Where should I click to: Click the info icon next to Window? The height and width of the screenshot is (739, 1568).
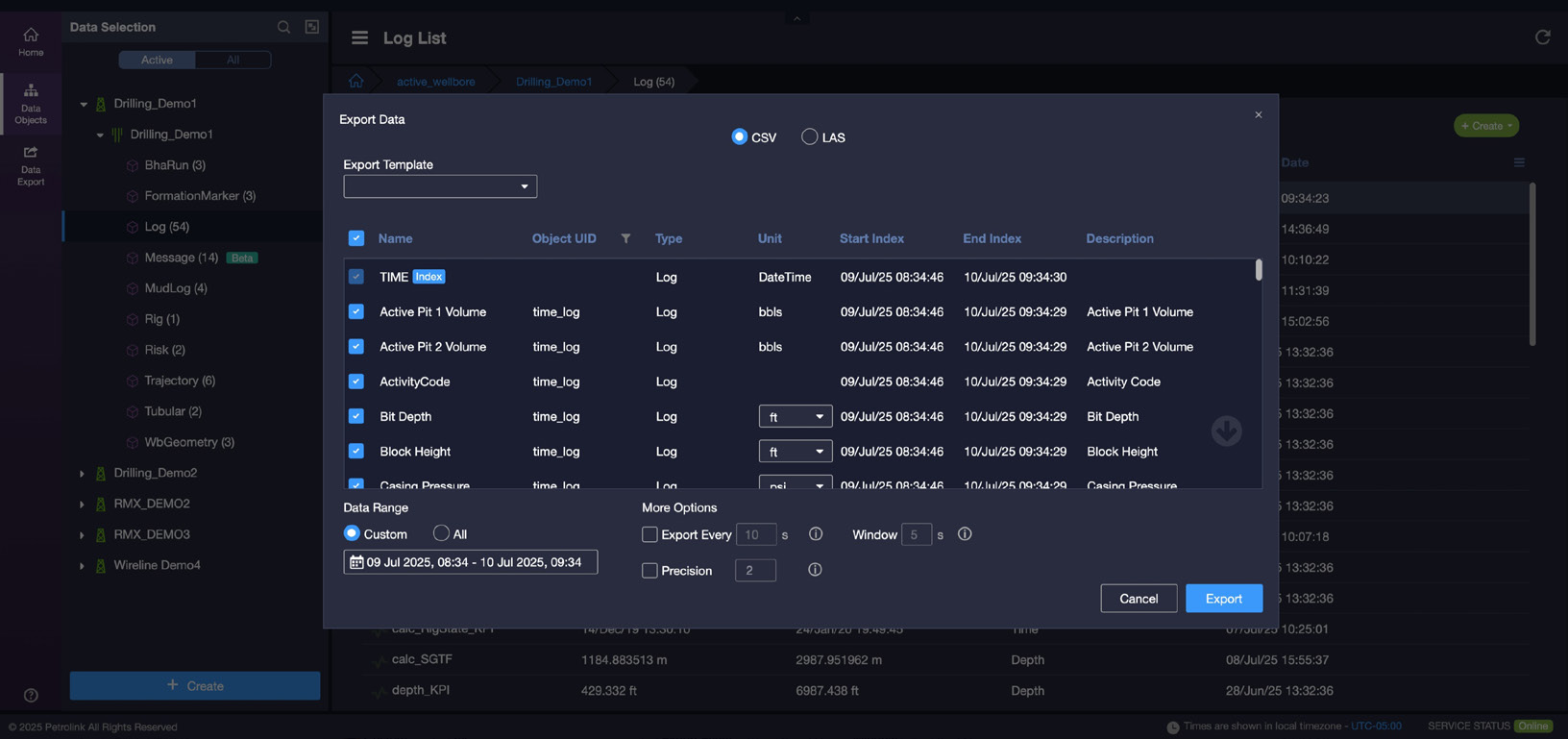pyautogui.click(x=965, y=534)
